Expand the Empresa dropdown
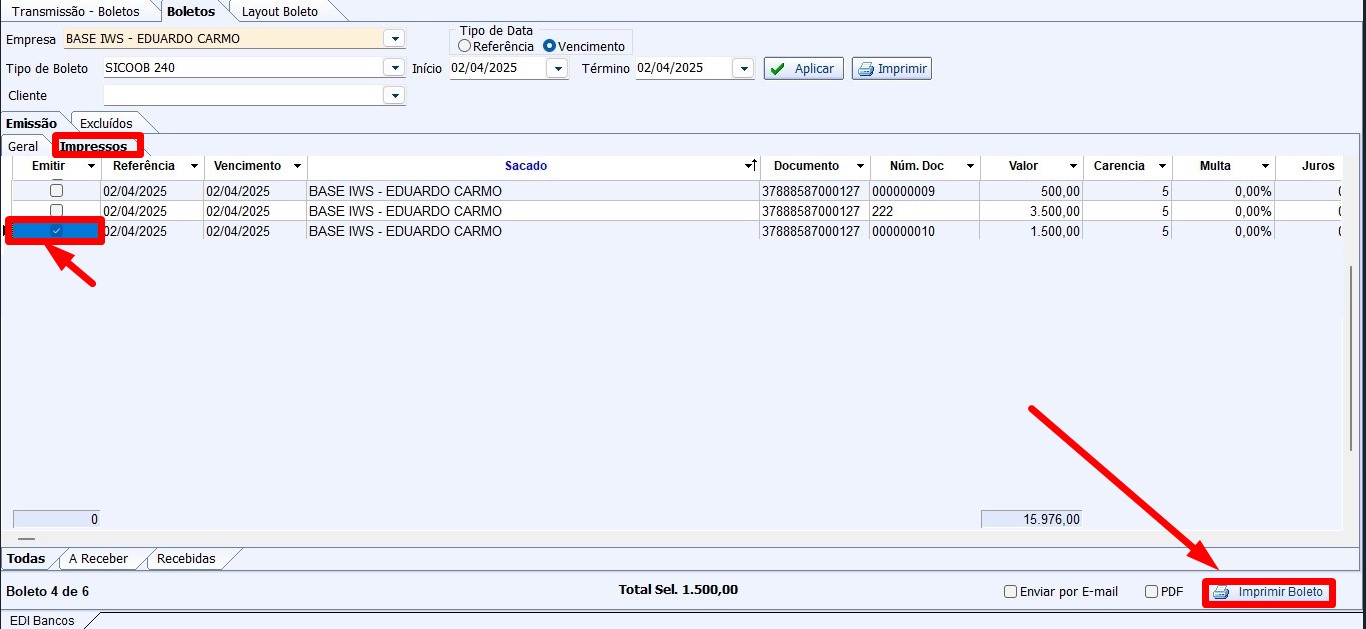This screenshot has width=1366, height=629. click(x=395, y=39)
